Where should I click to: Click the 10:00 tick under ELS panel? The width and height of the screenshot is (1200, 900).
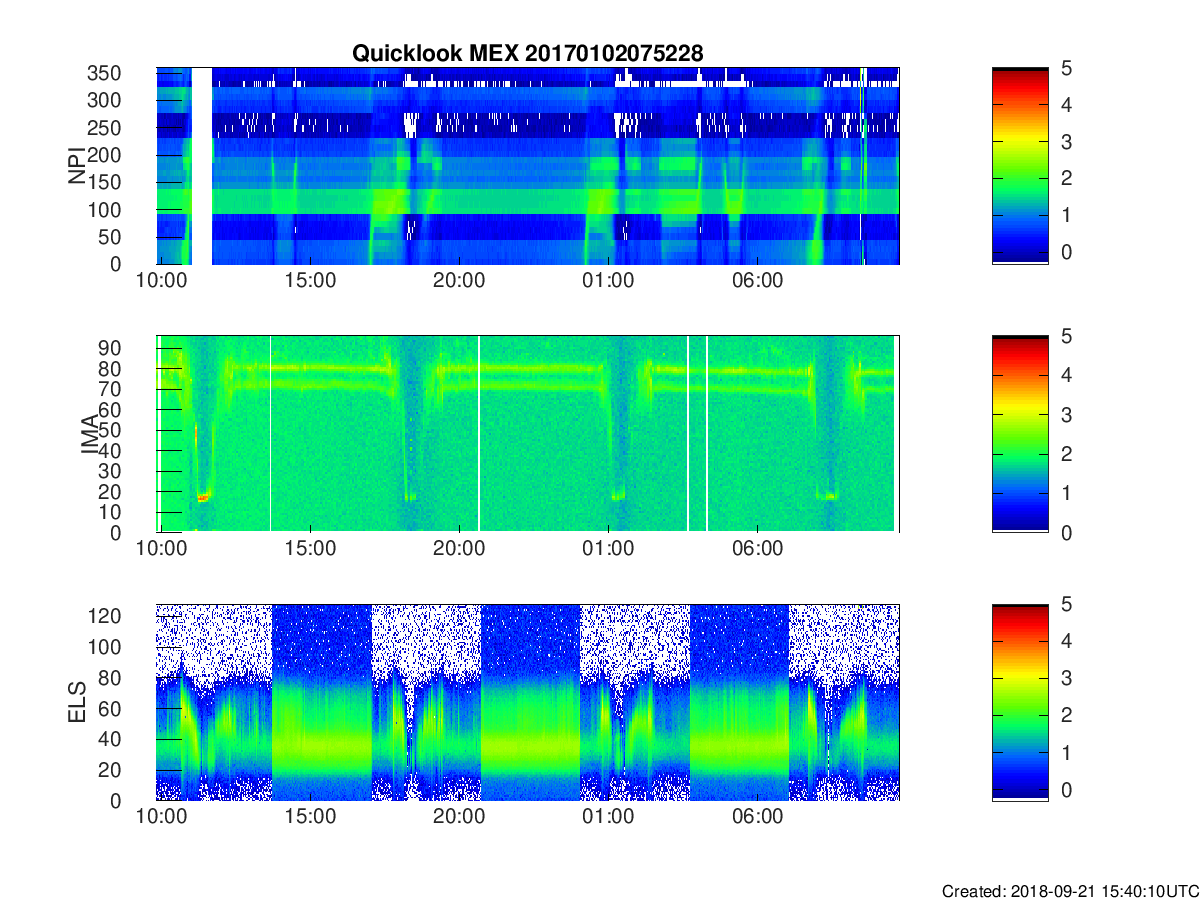click(x=161, y=816)
